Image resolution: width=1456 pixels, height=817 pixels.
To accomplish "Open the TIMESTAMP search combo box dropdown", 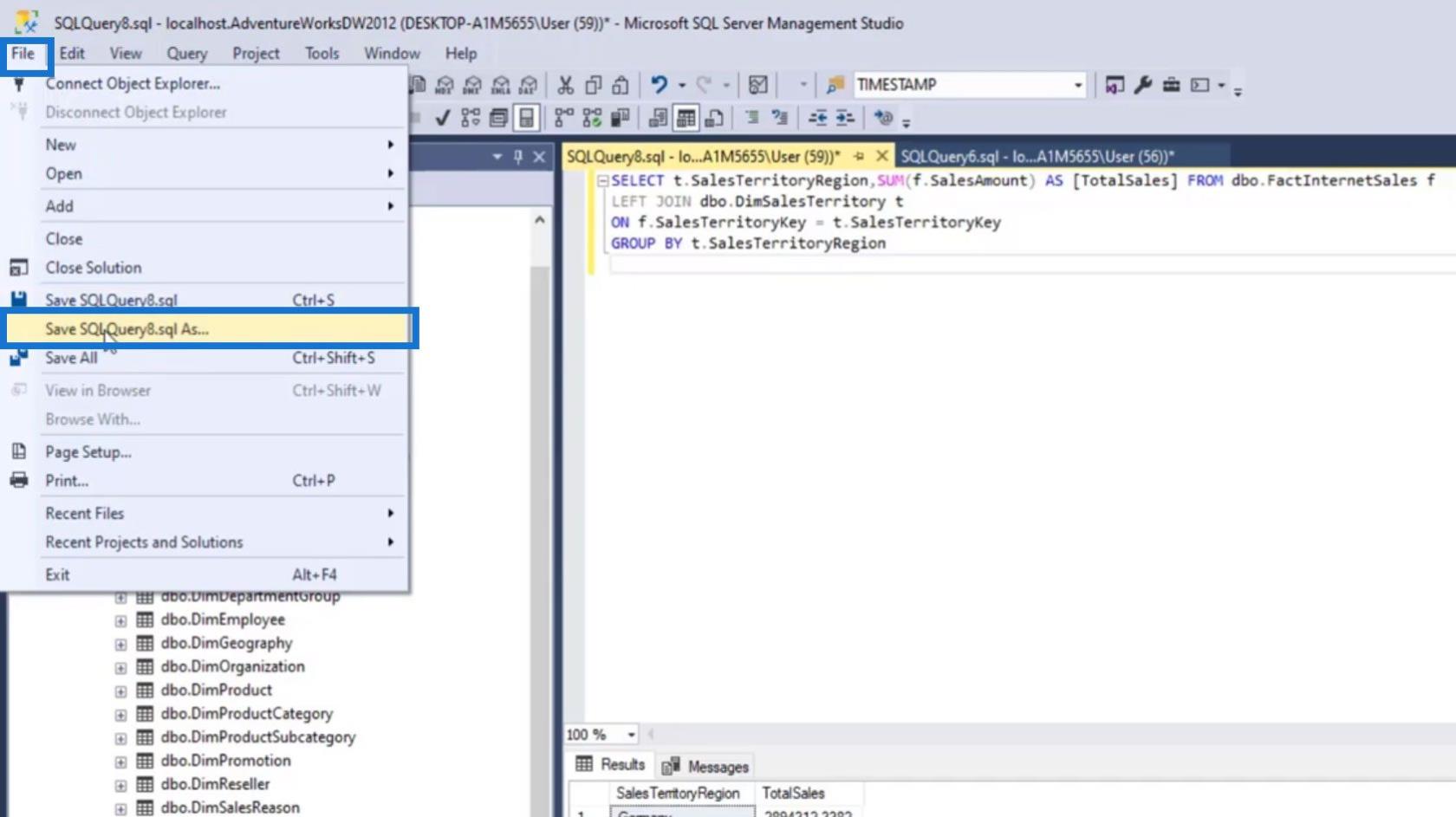I will (x=1078, y=85).
